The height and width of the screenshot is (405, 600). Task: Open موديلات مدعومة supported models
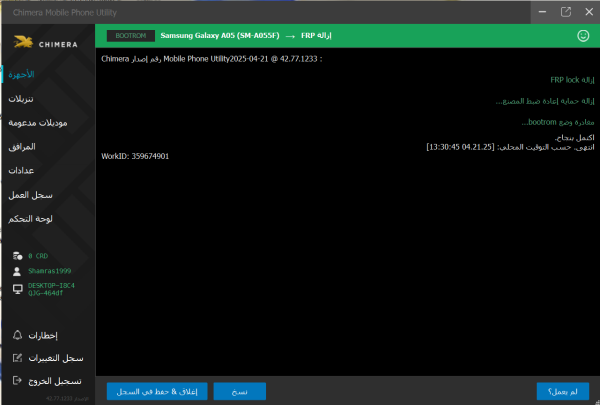click(38, 123)
